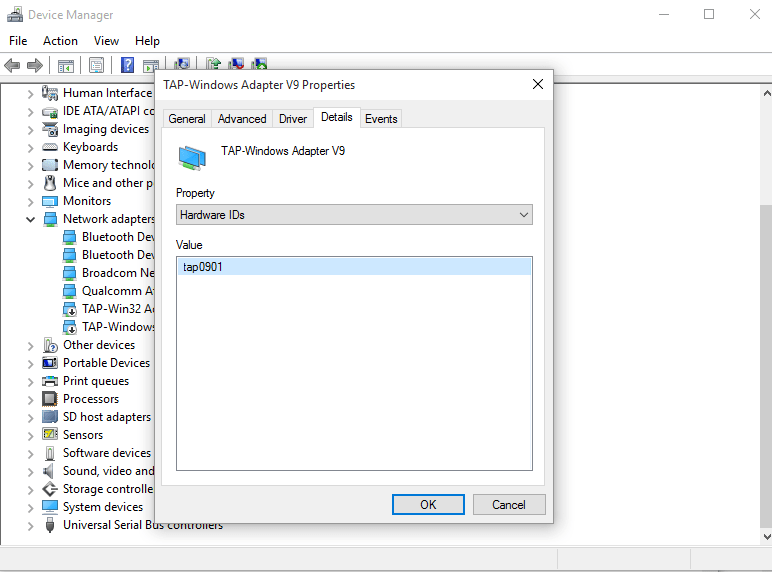Click the Cancel button
Image resolution: width=772 pixels, height=572 pixels.
coord(509,505)
